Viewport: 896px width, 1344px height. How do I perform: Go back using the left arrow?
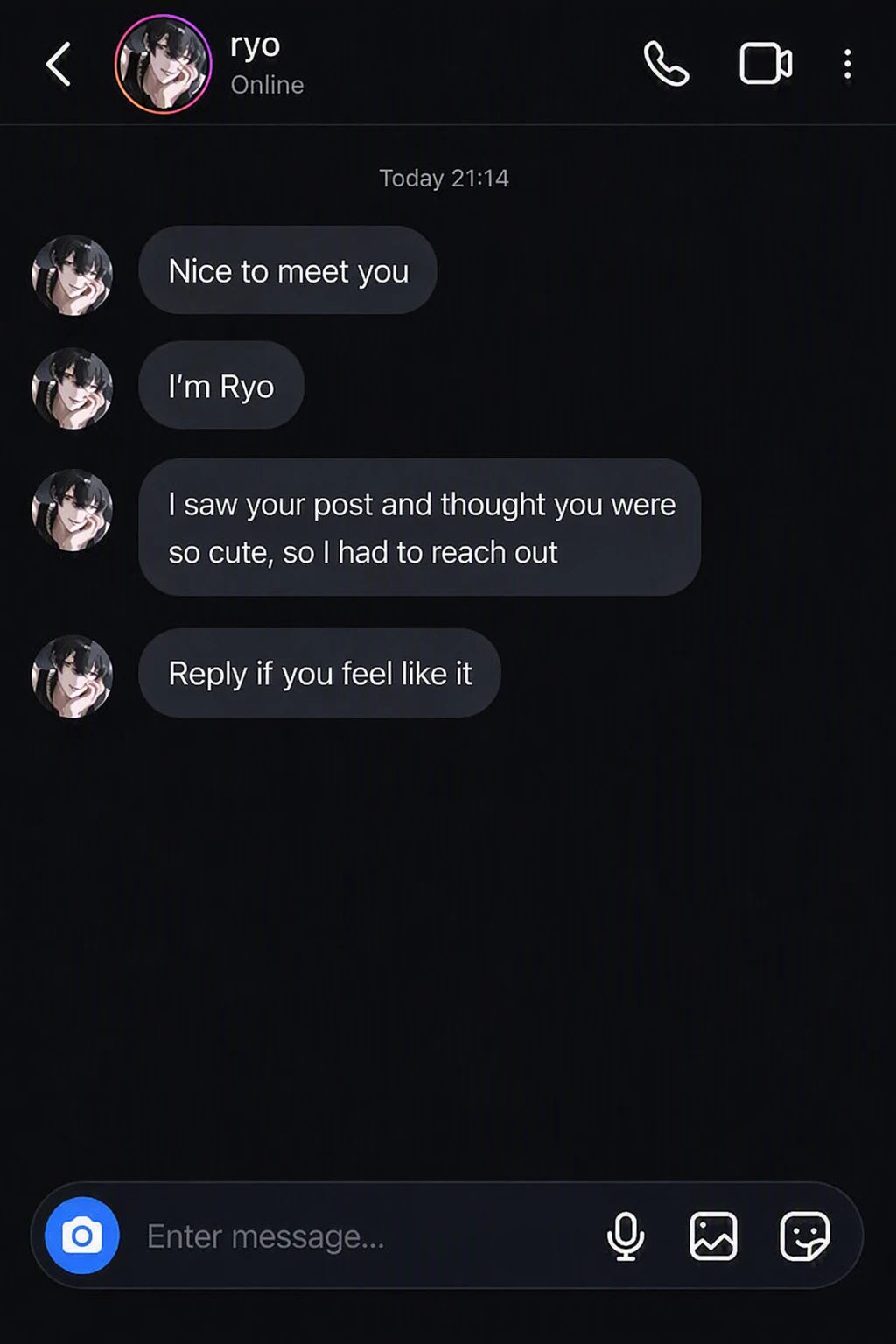pos(58,64)
